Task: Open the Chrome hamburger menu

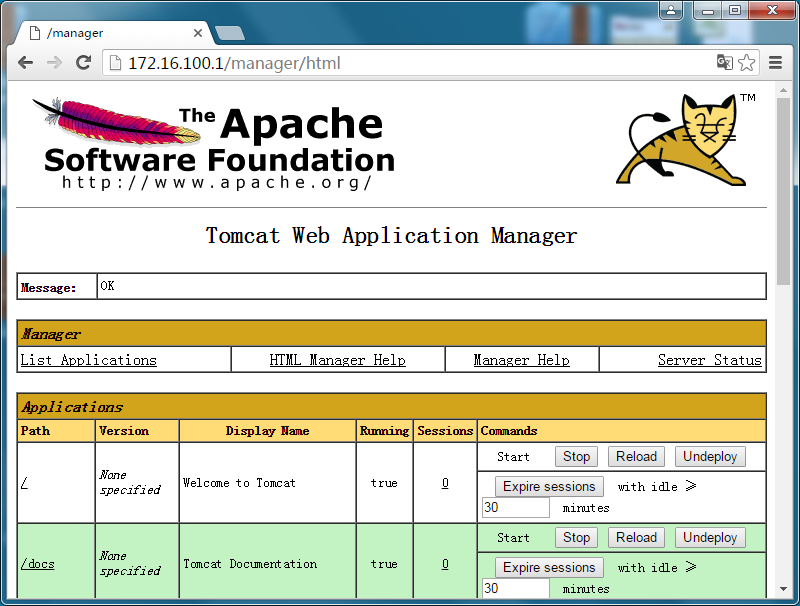Action: (776, 62)
